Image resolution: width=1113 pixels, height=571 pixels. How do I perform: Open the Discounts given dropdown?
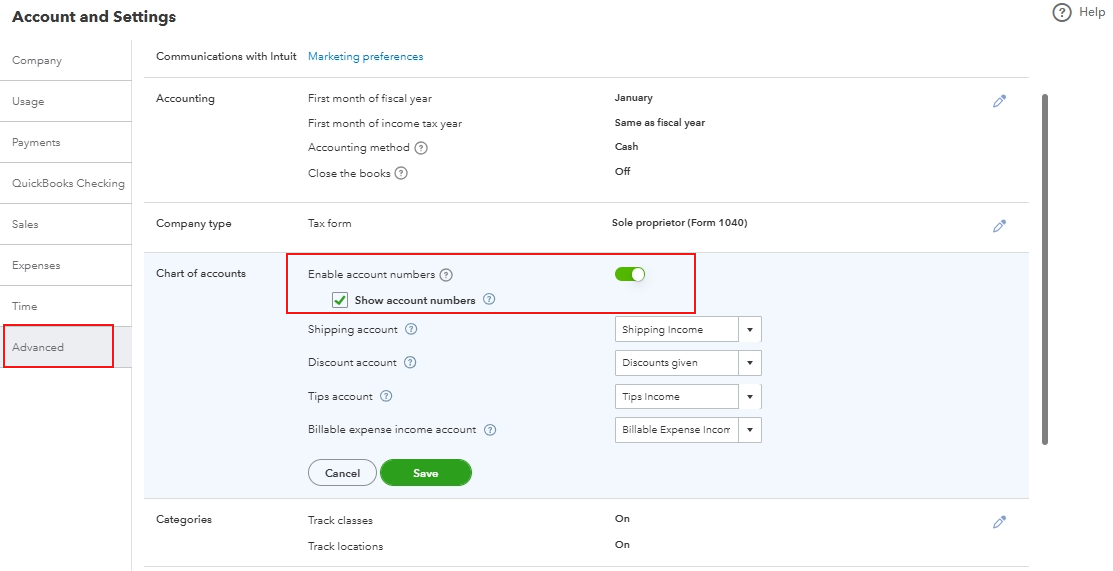pos(750,363)
